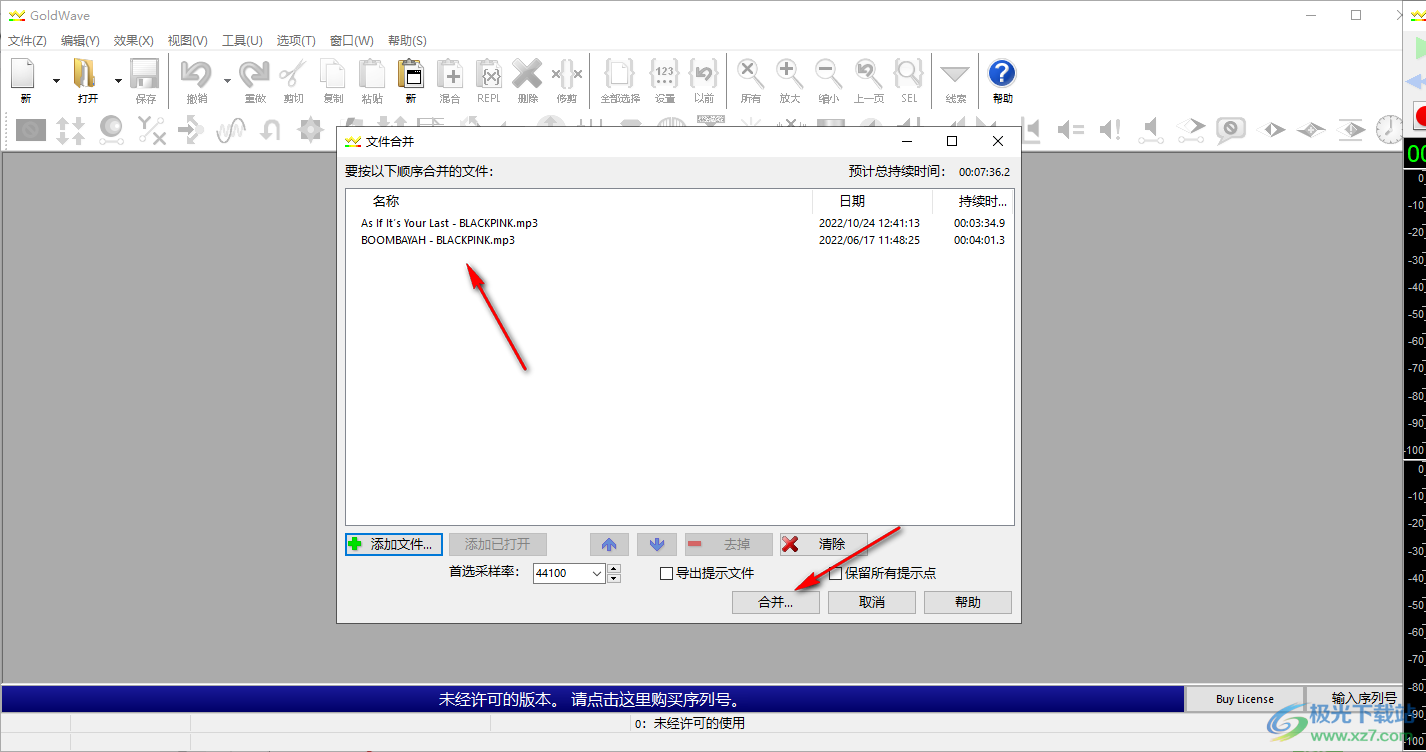Click the 混合 mix icon
Image resolution: width=1426 pixels, height=752 pixels.
pyautogui.click(x=449, y=75)
